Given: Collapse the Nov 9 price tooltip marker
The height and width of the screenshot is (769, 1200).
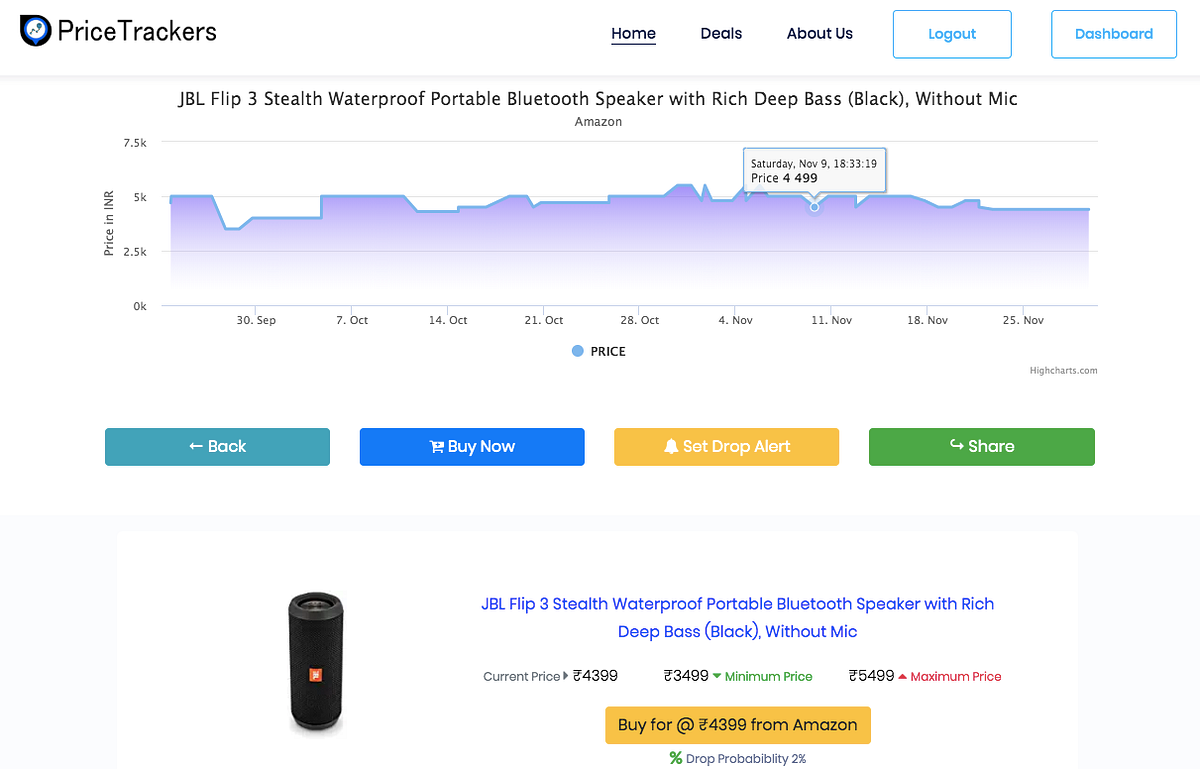Looking at the screenshot, I should (x=814, y=170).
